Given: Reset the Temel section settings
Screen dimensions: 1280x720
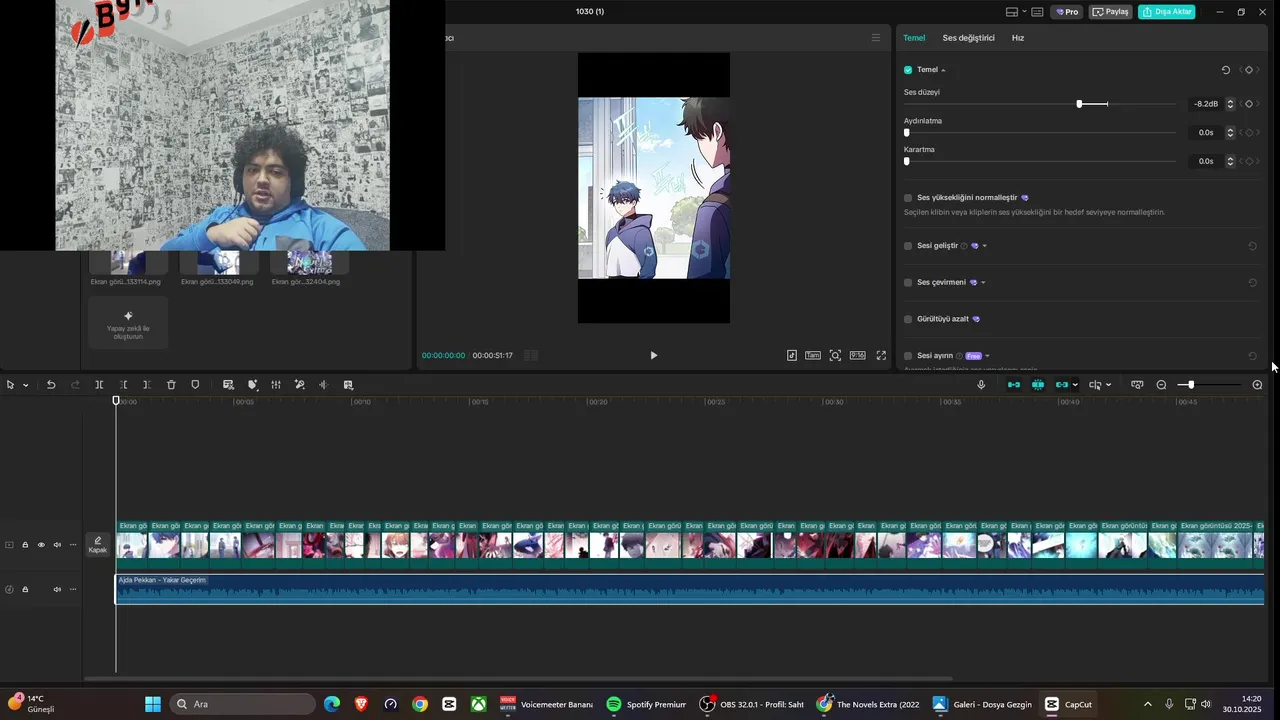Looking at the screenshot, I should (x=1226, y=70).
